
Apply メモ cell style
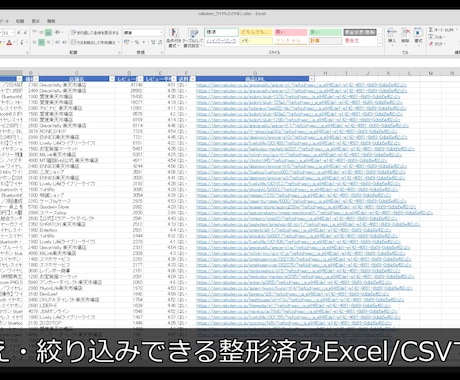pos(256,41)
